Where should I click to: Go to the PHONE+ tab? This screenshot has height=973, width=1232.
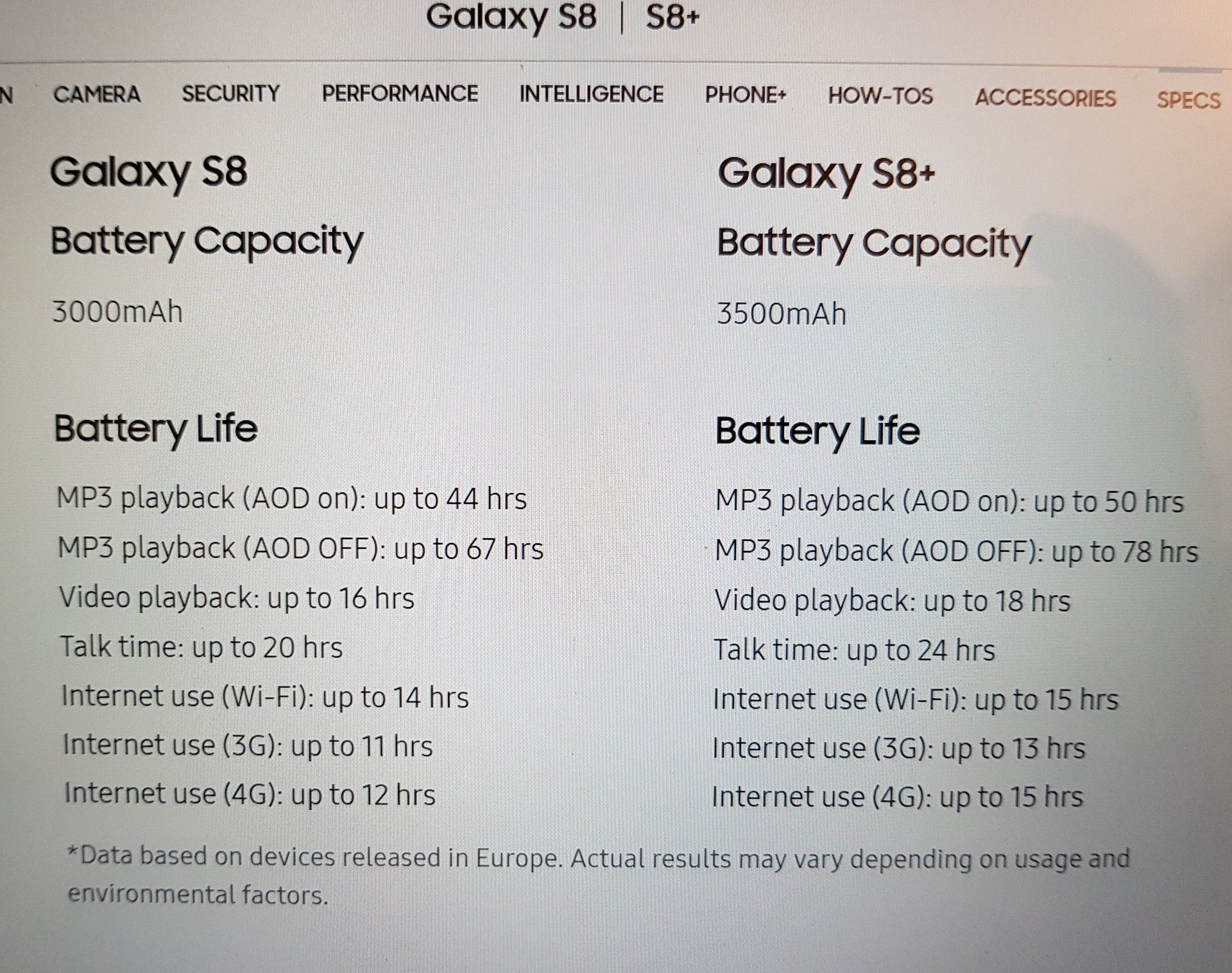click(746, 95)
